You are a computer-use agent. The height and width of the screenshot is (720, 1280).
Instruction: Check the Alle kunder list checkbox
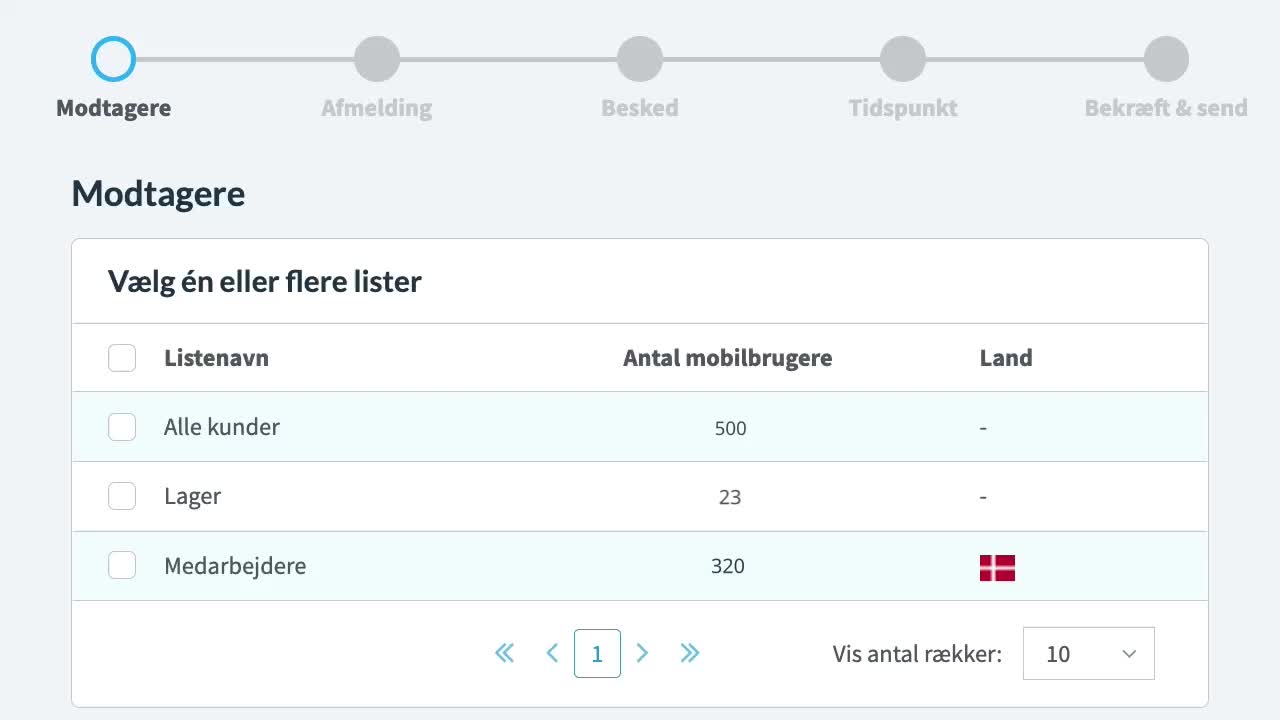(122, 427)
